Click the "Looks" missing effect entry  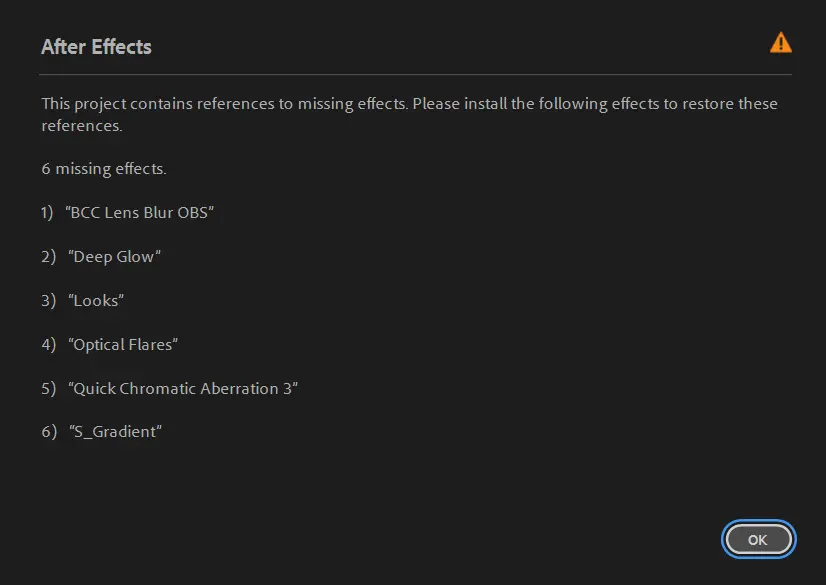pos(97,301)
